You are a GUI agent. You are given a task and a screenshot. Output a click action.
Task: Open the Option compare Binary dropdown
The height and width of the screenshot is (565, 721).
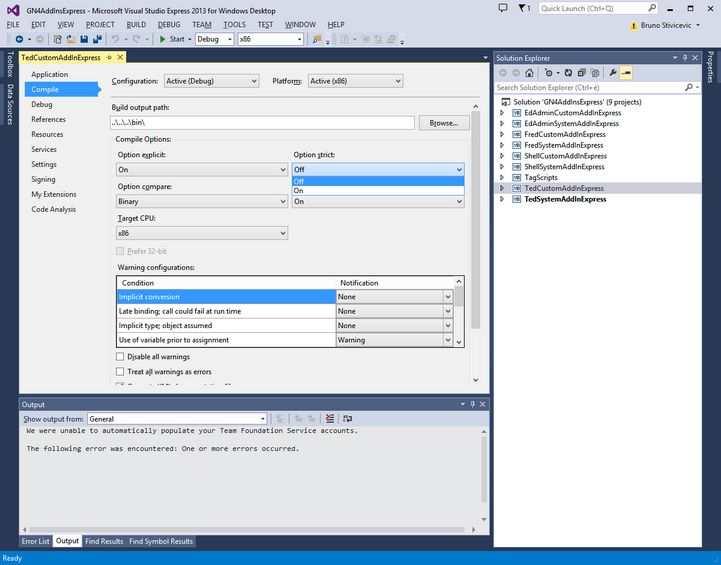coord(202,201)
